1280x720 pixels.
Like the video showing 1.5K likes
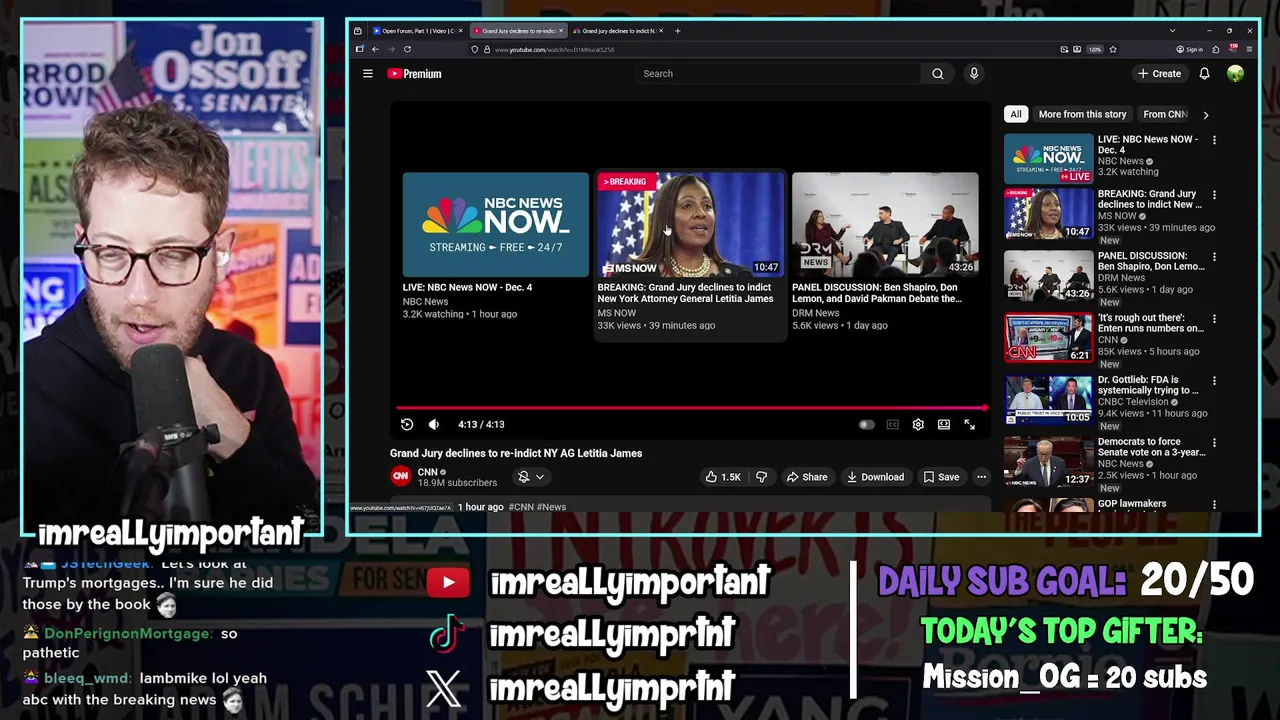pyautogui.click(x=723, y=477)
